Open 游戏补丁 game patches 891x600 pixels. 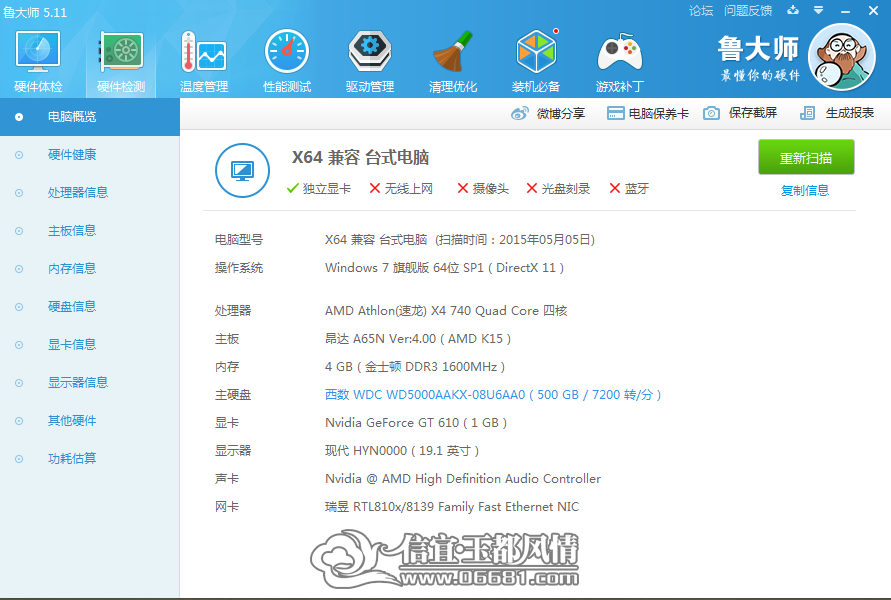[x=619, y=61]
